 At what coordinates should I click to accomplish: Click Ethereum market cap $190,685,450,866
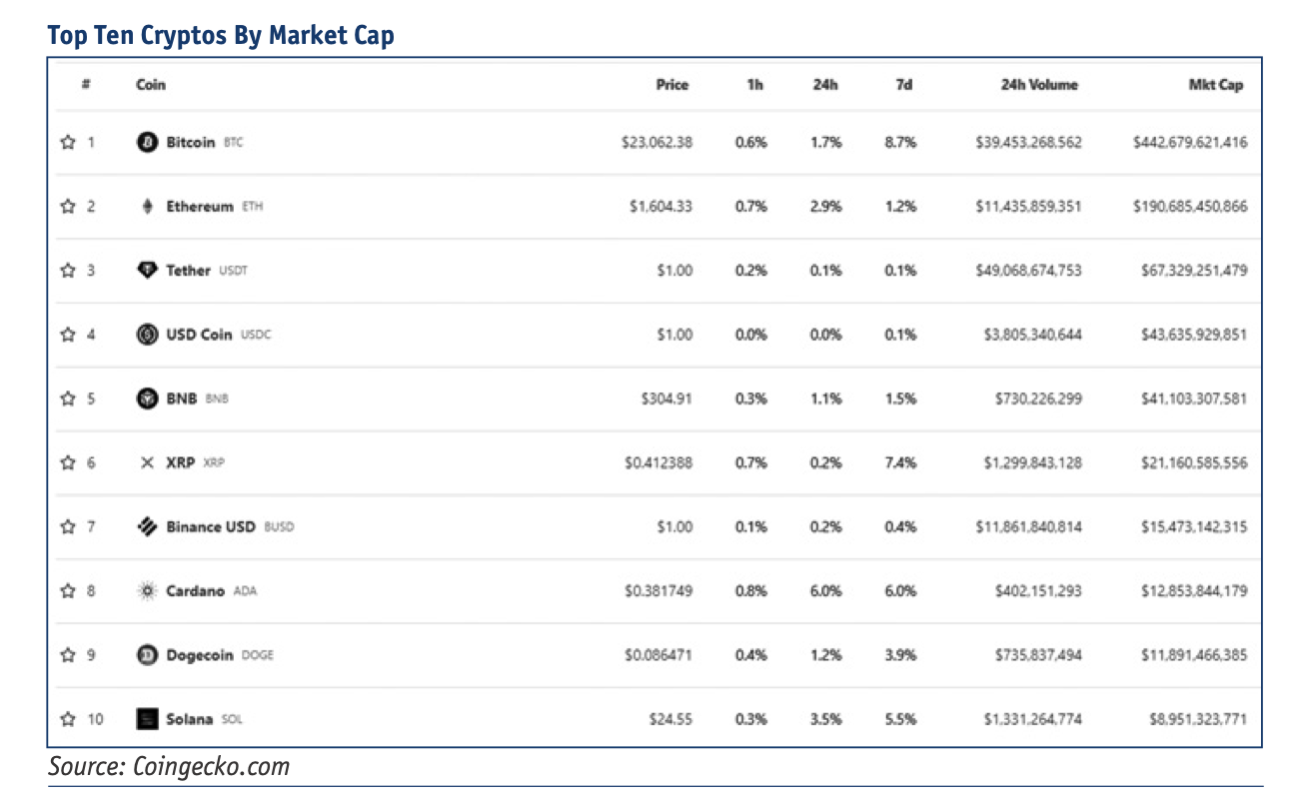click(x=1190, y=207)
